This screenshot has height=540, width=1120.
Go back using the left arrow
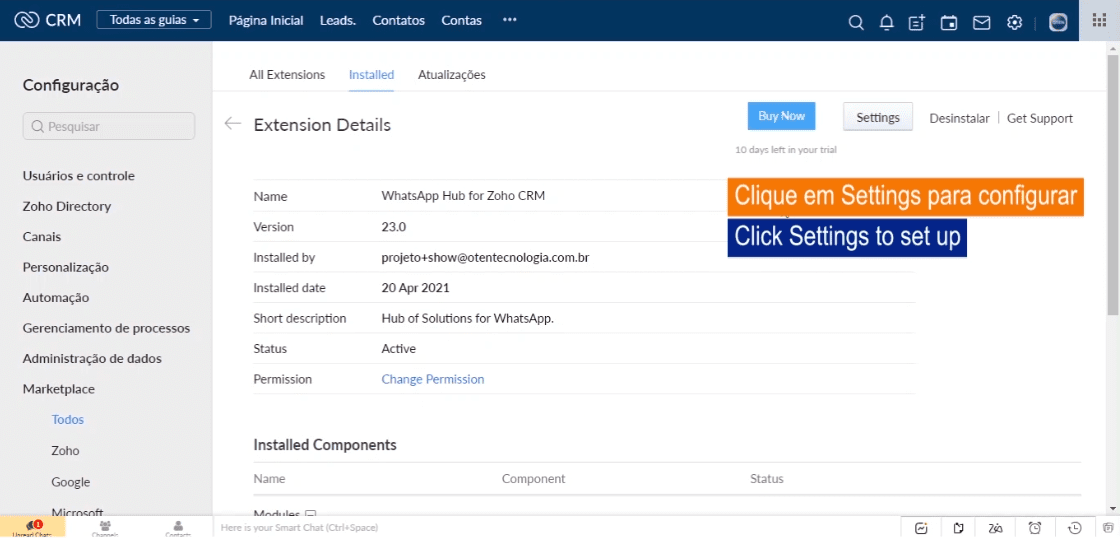click(x=233, y=124)
